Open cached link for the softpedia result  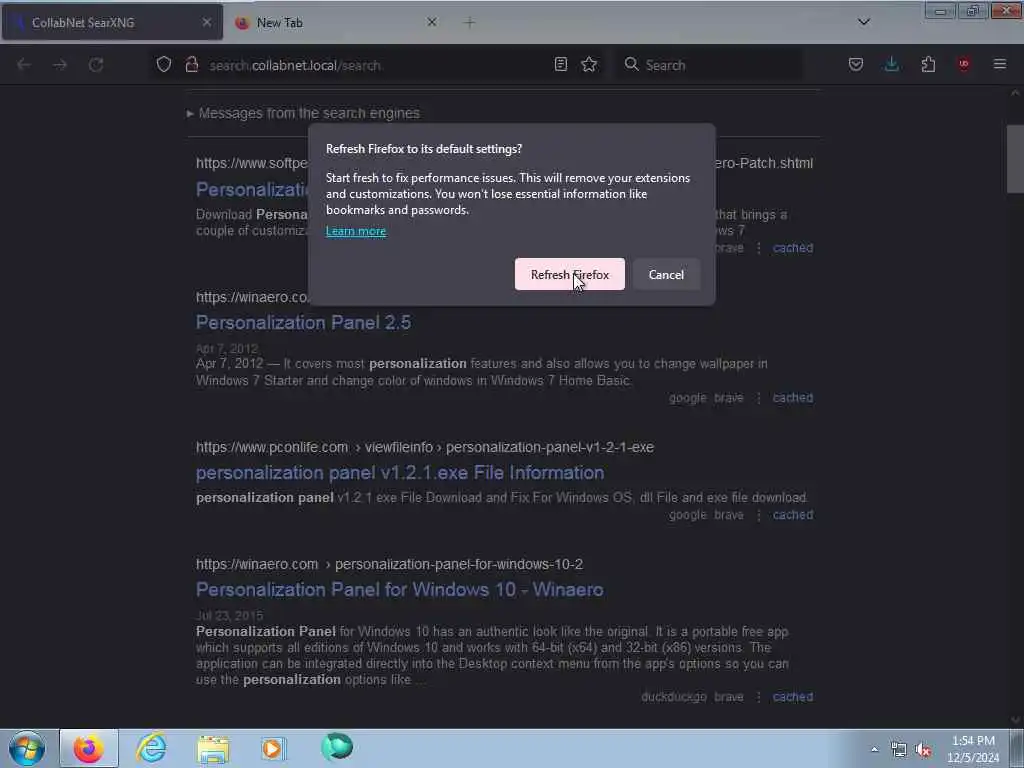coord(793,248)
